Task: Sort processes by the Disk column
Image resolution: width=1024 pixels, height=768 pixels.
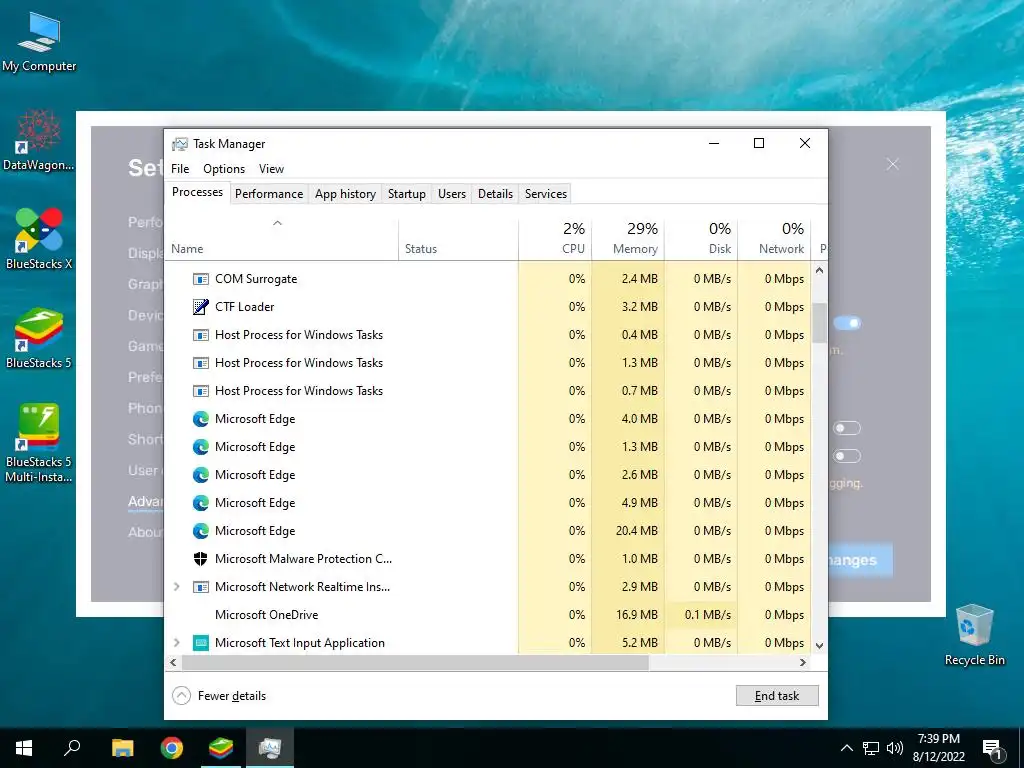Action: 701,239
